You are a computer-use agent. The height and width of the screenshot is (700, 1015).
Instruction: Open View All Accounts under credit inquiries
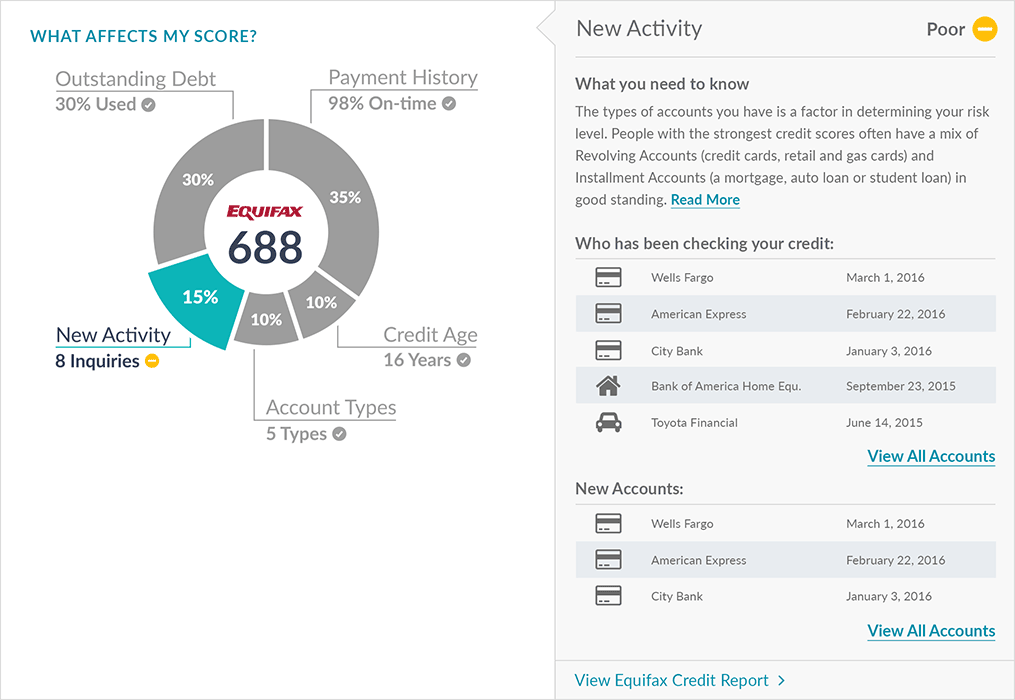tap(931, 456)
